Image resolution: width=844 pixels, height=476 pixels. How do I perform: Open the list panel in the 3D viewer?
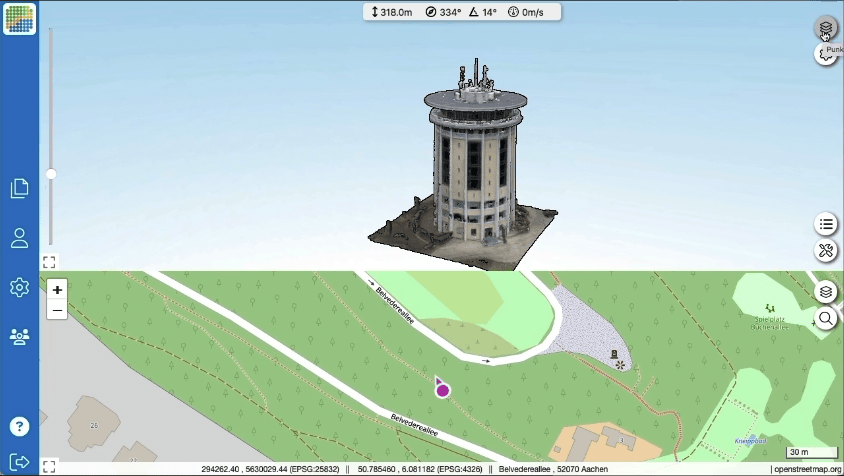[825, 224]
